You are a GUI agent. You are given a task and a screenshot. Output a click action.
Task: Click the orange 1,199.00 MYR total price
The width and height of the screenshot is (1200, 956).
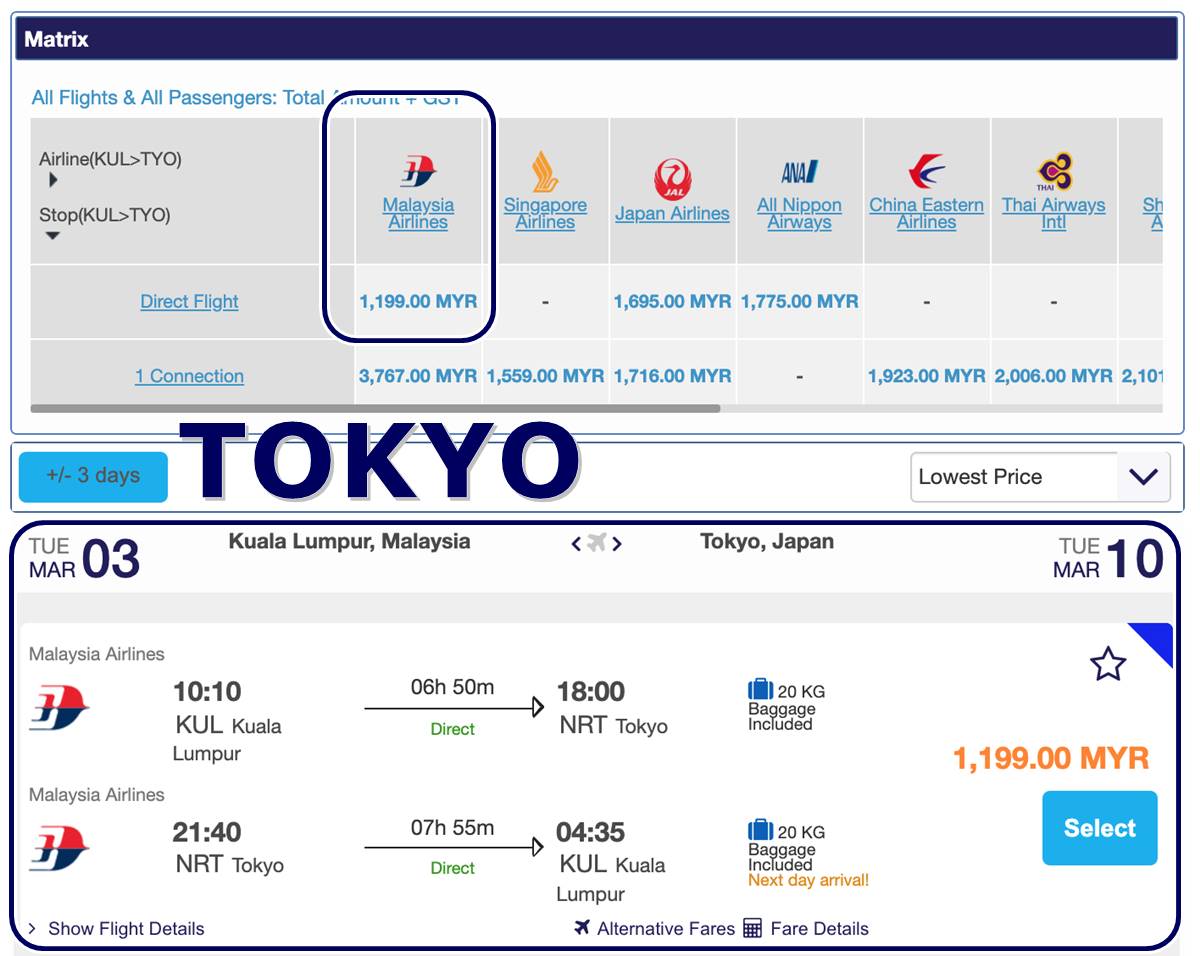click(1051, 758)
